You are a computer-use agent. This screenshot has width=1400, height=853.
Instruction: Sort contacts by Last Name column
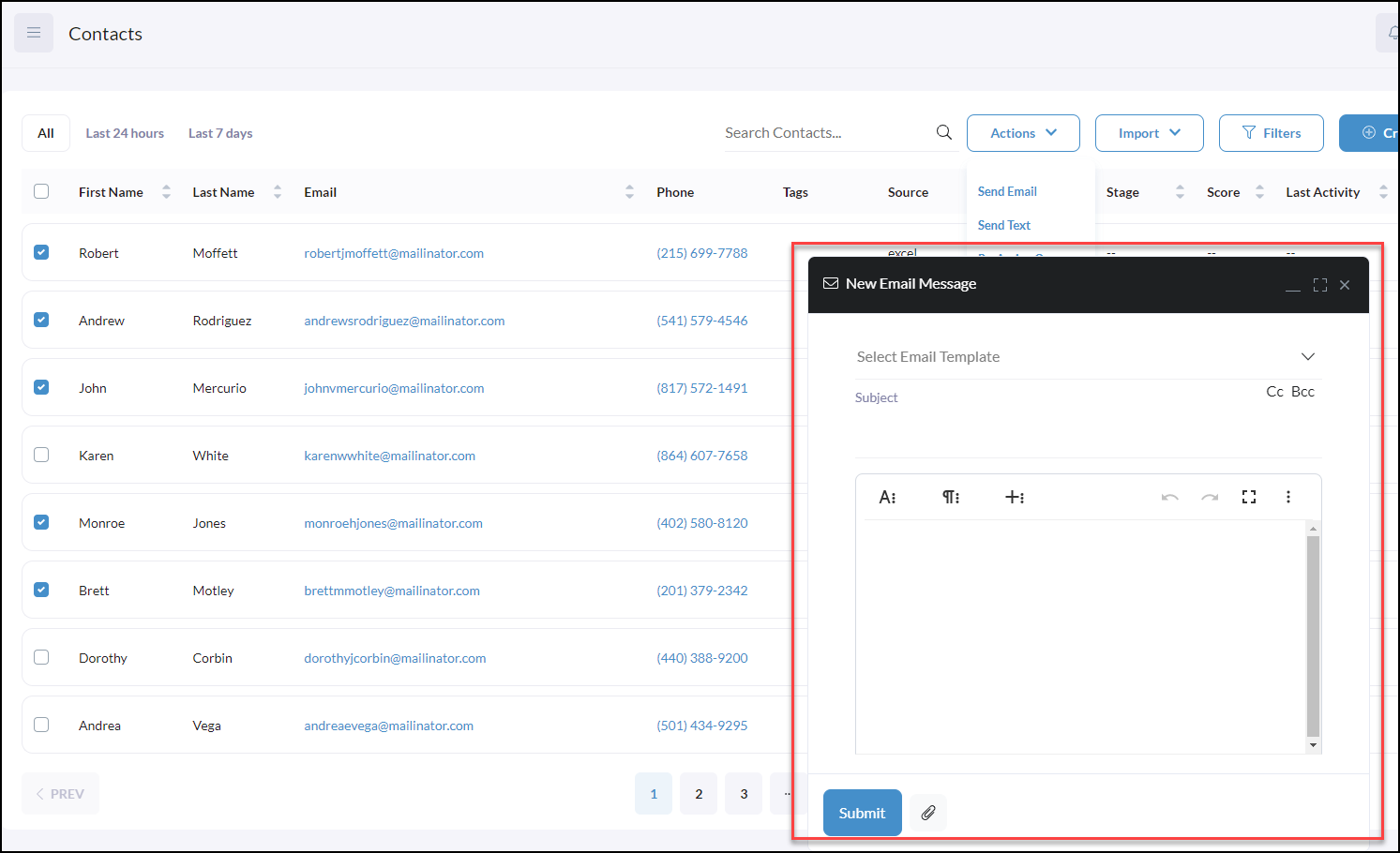pos(277,191)
